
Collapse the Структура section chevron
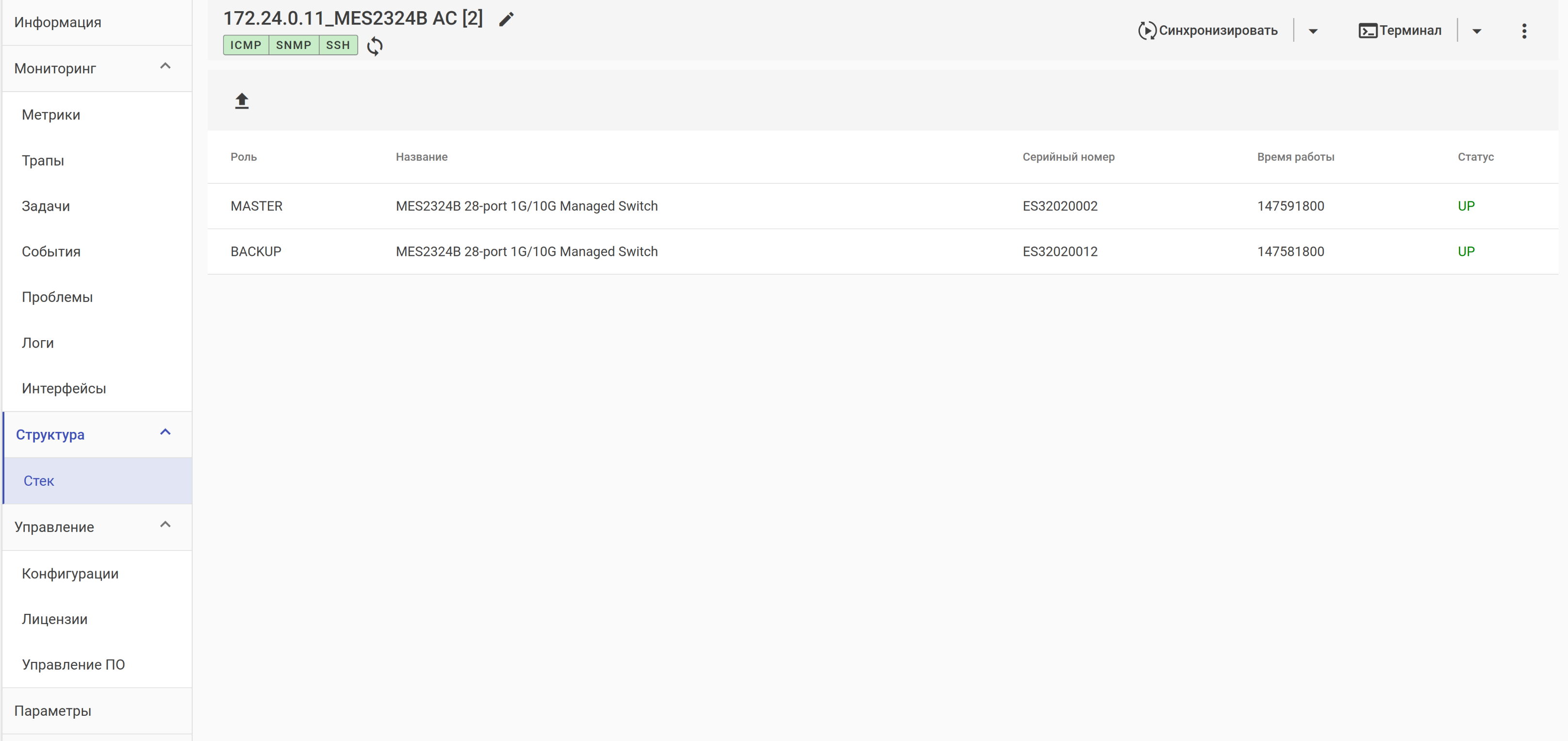point(165,432)
